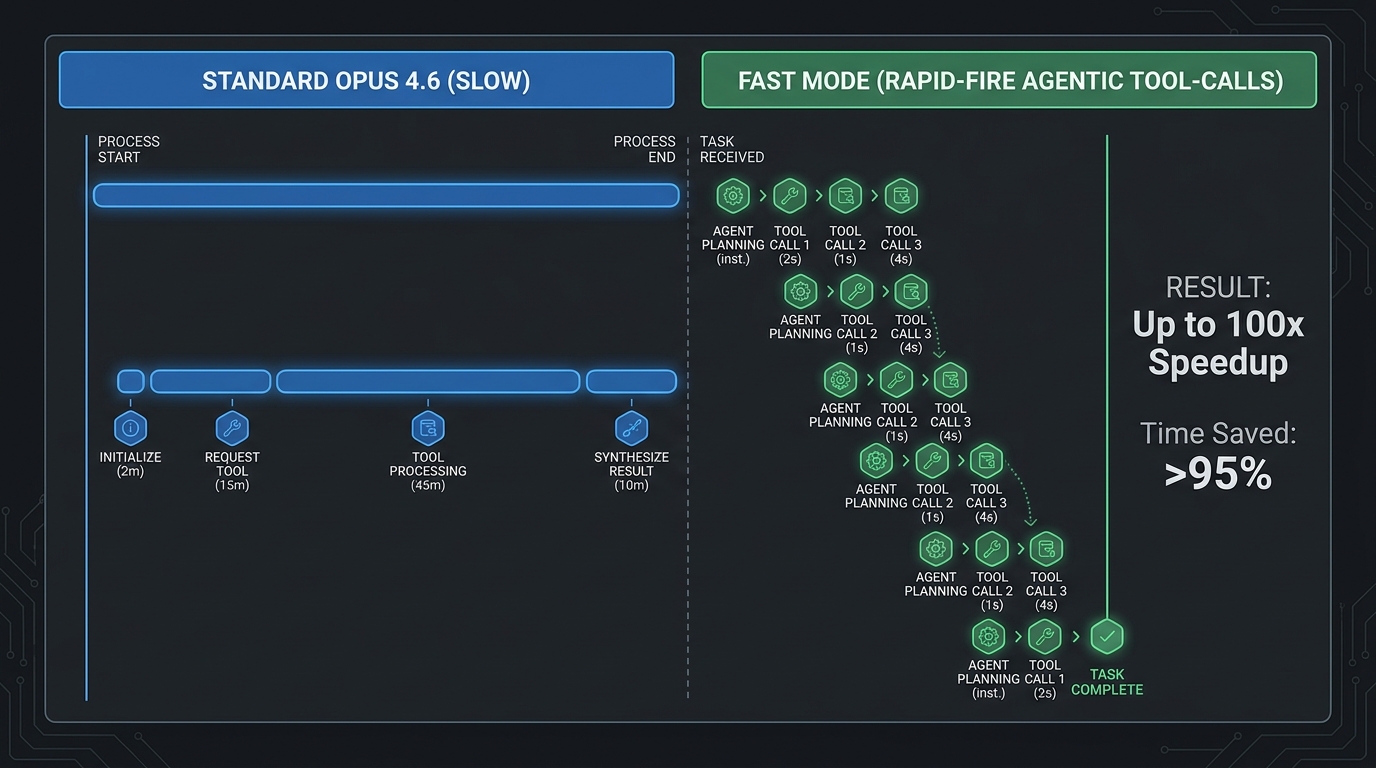1376x768 pixels.
Task: Select the Initialize gear icon on the slow timeline
Action: tap(130, 427)
